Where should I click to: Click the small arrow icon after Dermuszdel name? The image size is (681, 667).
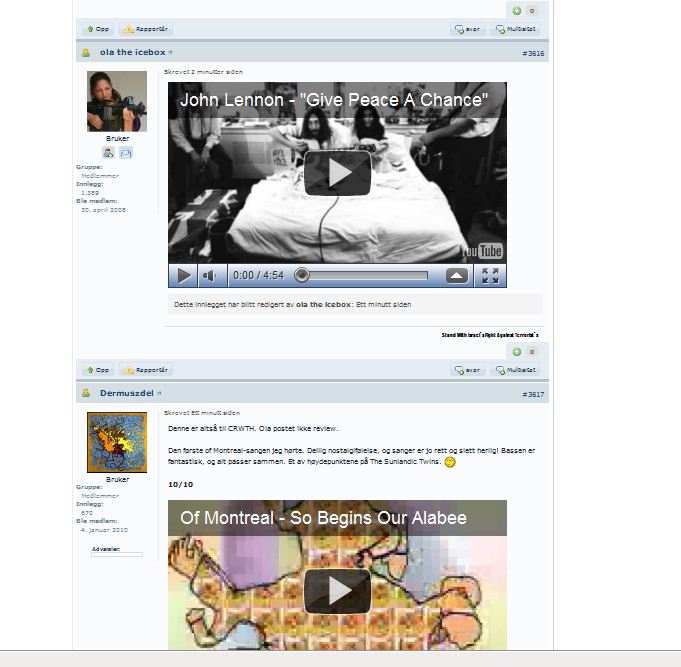point(159,393)
